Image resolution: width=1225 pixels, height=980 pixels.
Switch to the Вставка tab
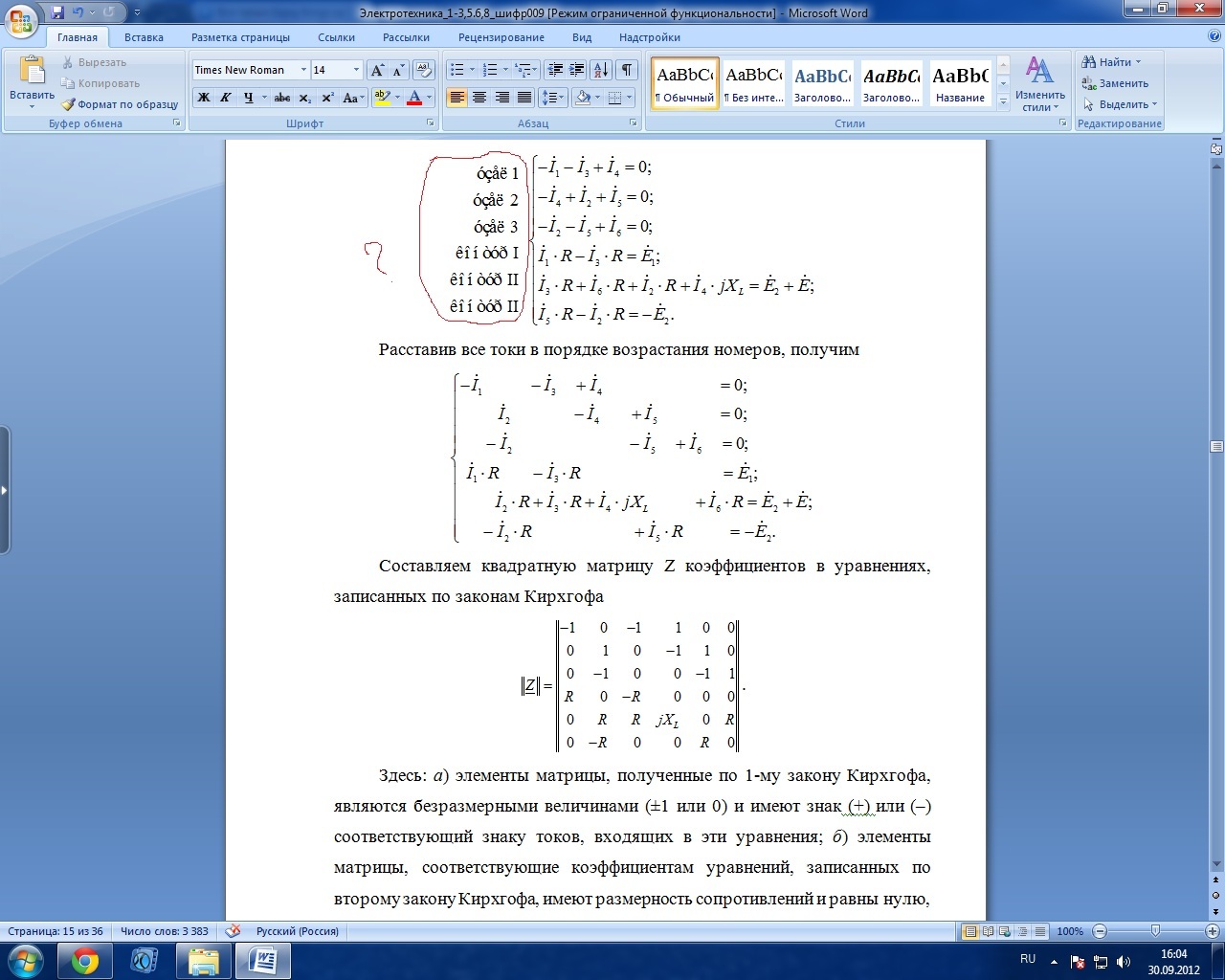pos(144,37)
